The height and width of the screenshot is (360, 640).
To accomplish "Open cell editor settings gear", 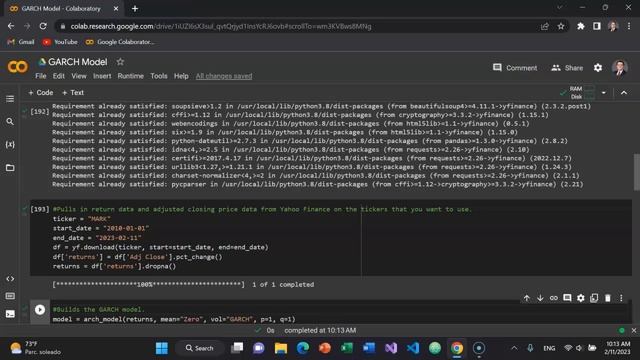I will [580, 298].
